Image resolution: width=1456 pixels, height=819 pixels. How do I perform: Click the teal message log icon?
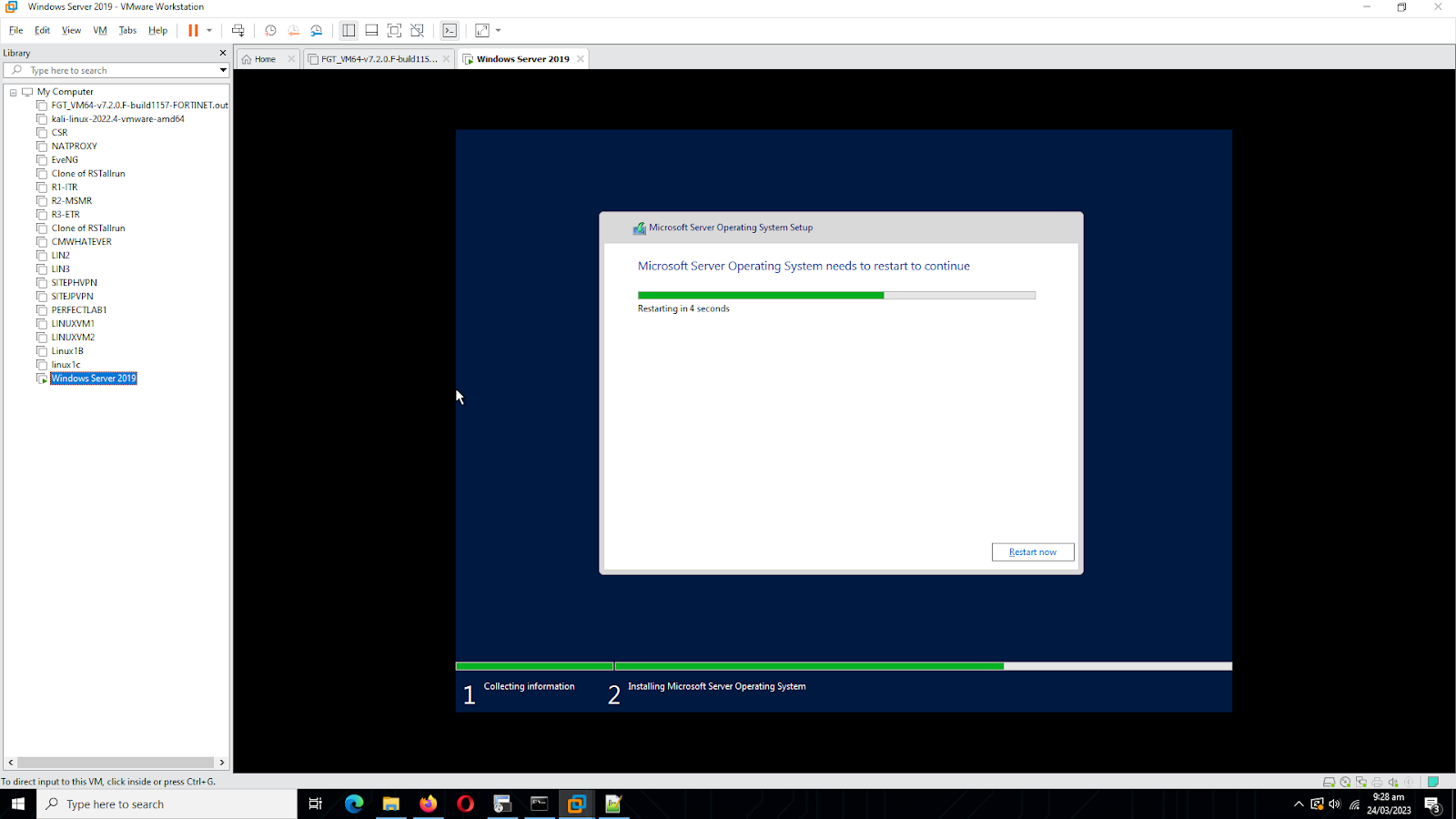pyautogui.click(x=1433, y=782)
